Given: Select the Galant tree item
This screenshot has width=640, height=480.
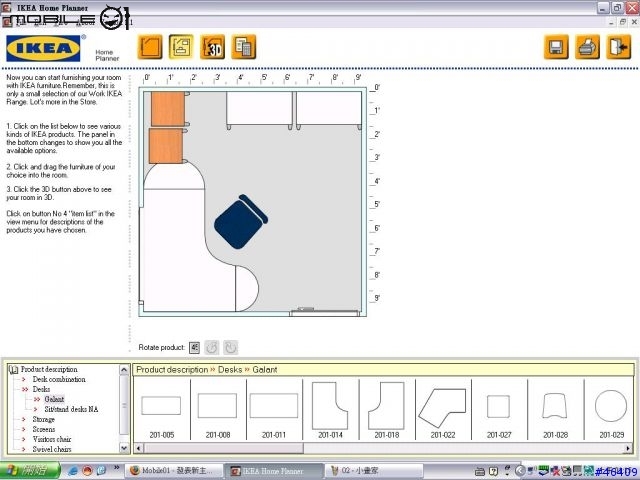Looking at the screenshot, I should (x=54, y=399).
